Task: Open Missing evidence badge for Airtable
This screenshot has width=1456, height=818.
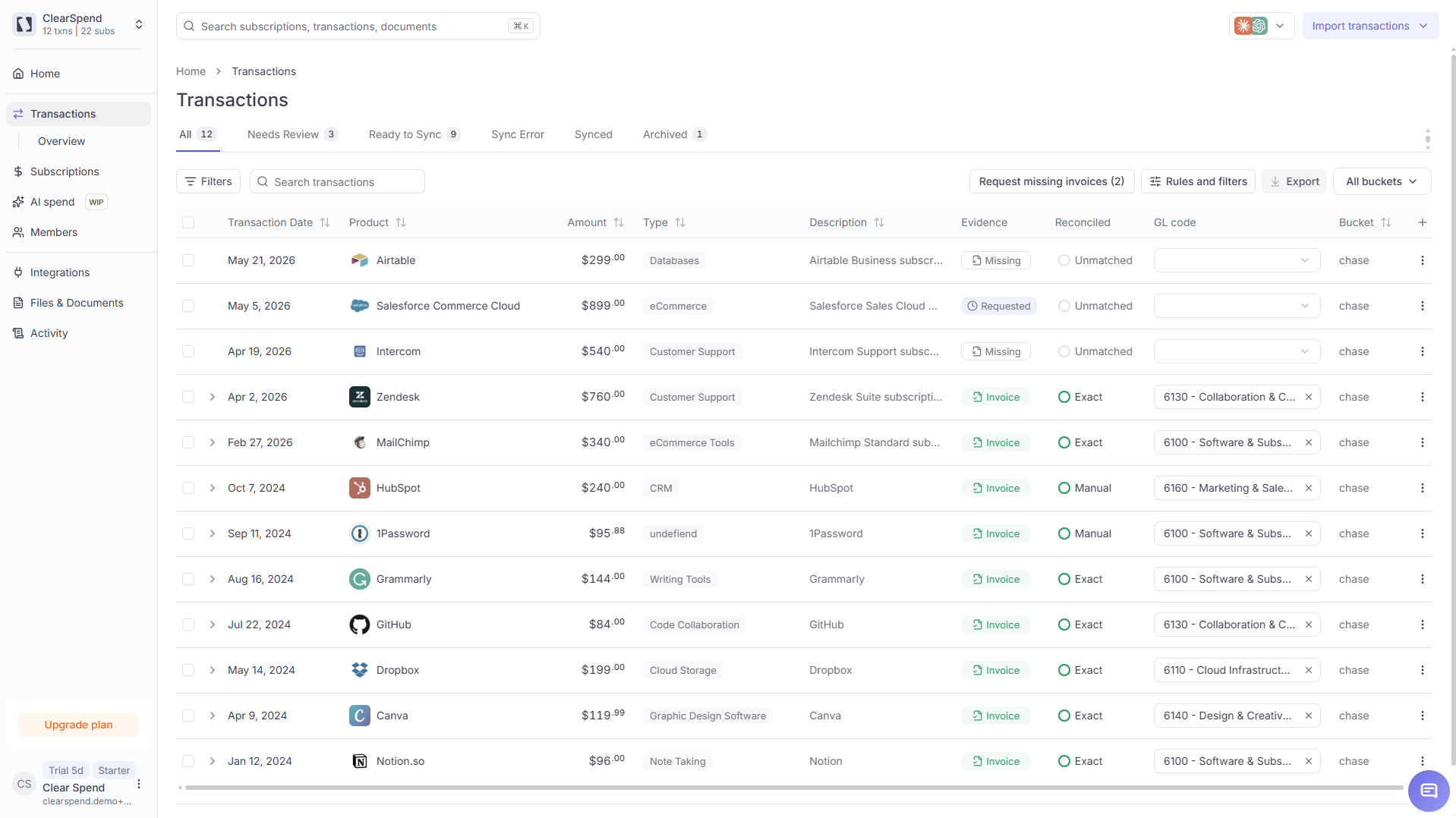Action: (995, 260)
